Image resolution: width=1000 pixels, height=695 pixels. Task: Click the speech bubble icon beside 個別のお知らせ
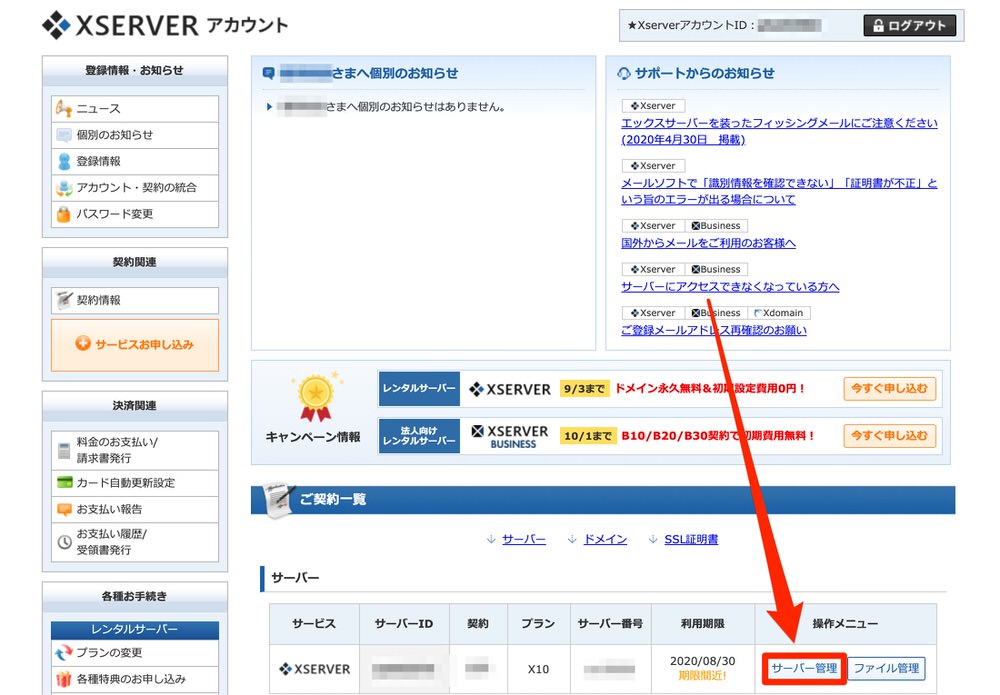tap(64, 135)
